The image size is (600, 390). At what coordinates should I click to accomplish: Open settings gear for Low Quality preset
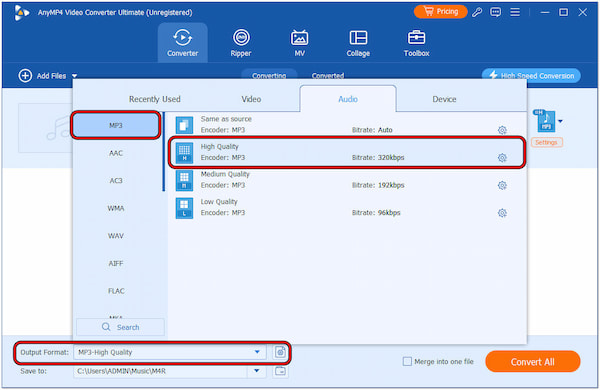(x=502, y=213)
